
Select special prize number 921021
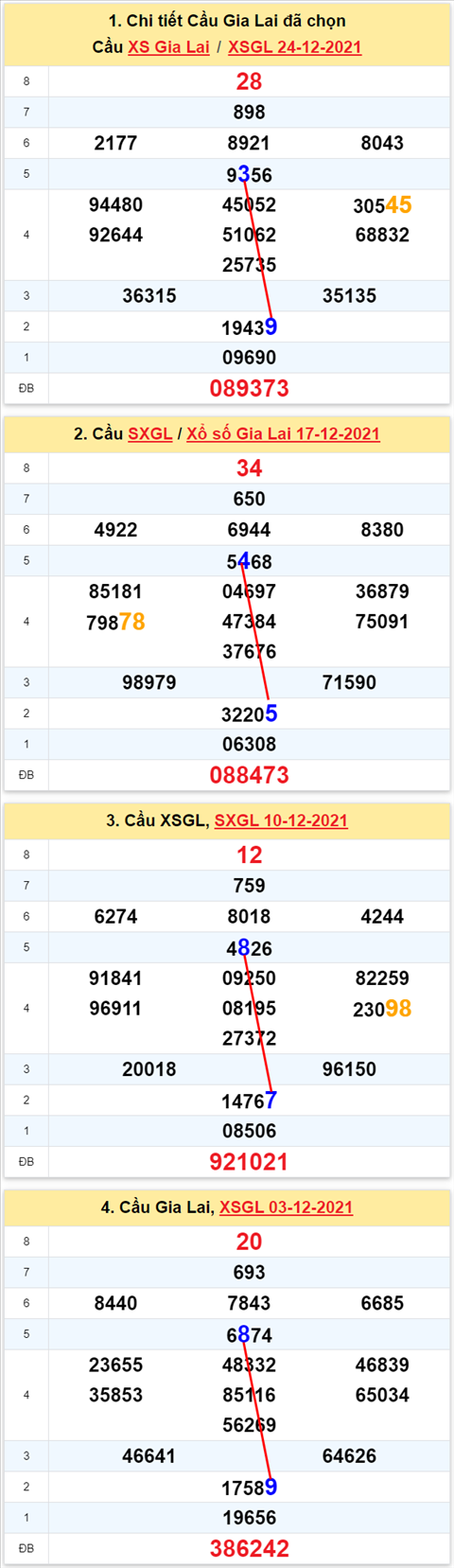tap(249, 1162)
